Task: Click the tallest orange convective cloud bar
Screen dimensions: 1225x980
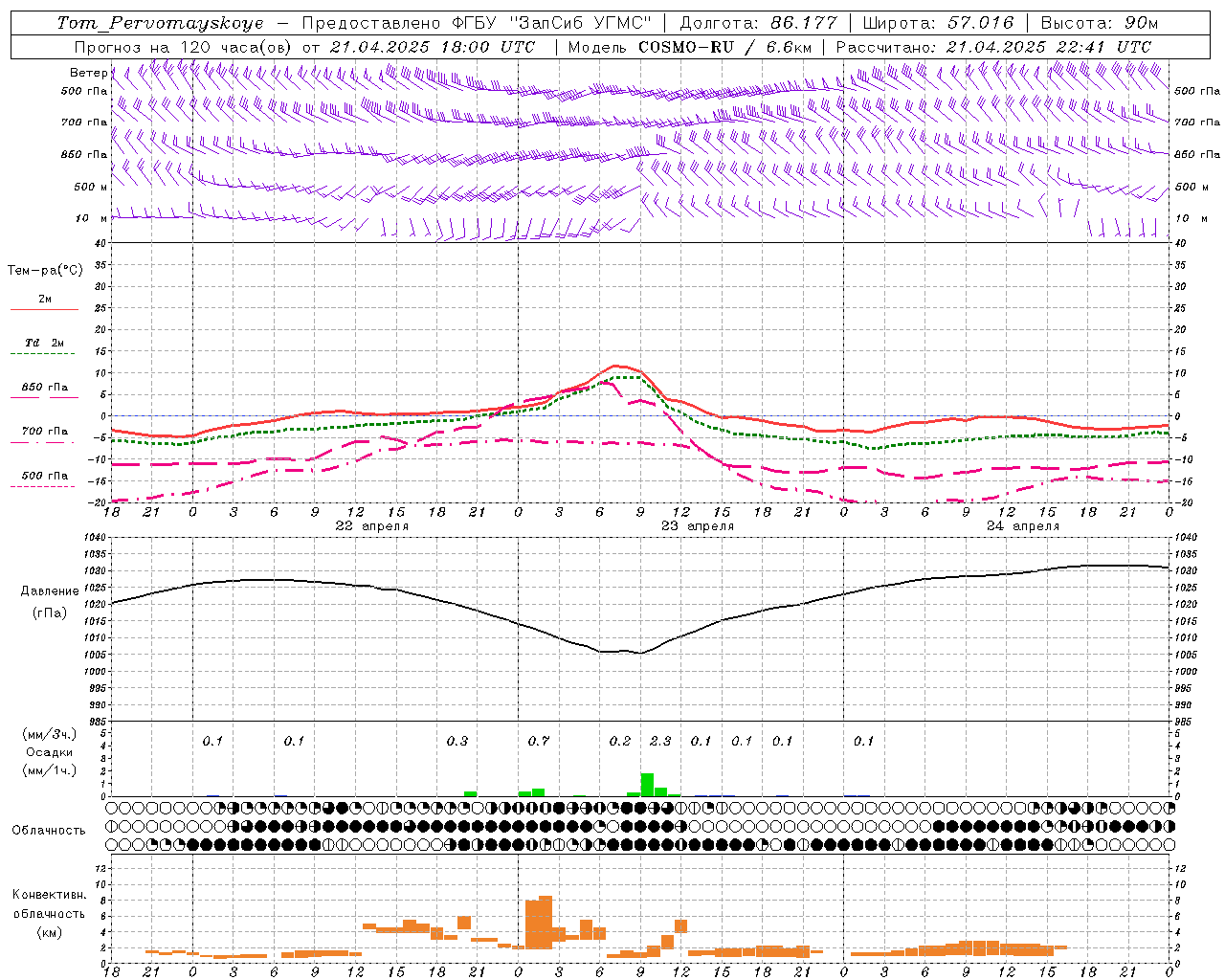Action: (546, 922)
